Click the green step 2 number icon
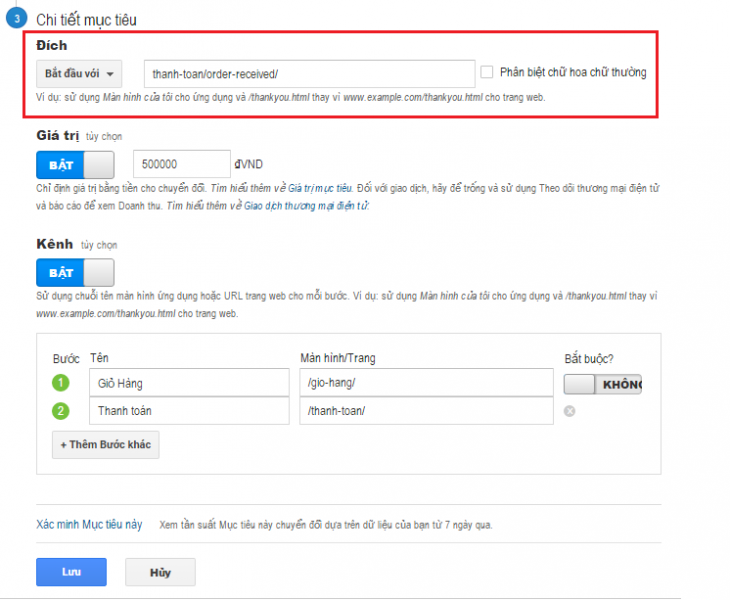Image resolution: width=730 pixels, height=600 pixels. coord(60,411)
